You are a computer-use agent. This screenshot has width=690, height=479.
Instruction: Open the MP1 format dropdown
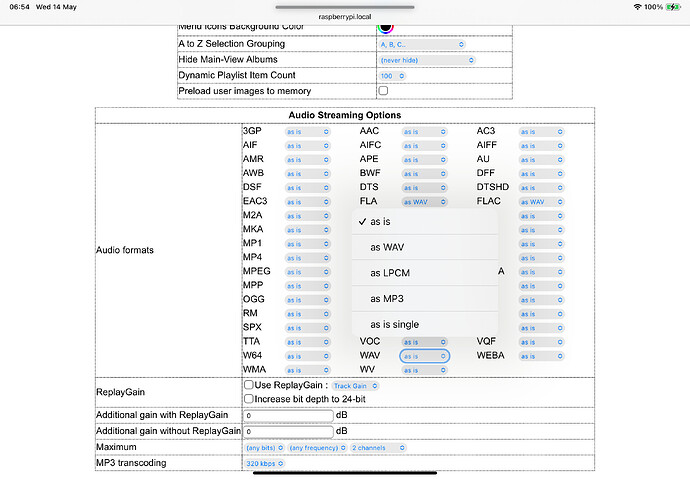pyautogui.click(x=307, y=244)
